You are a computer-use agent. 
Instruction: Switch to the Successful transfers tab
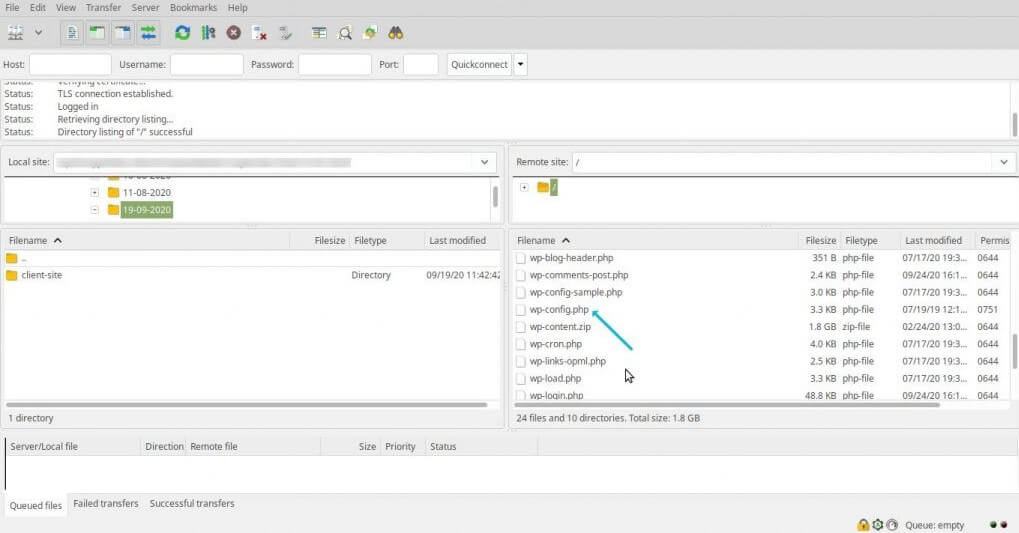(x=192, y=504)
